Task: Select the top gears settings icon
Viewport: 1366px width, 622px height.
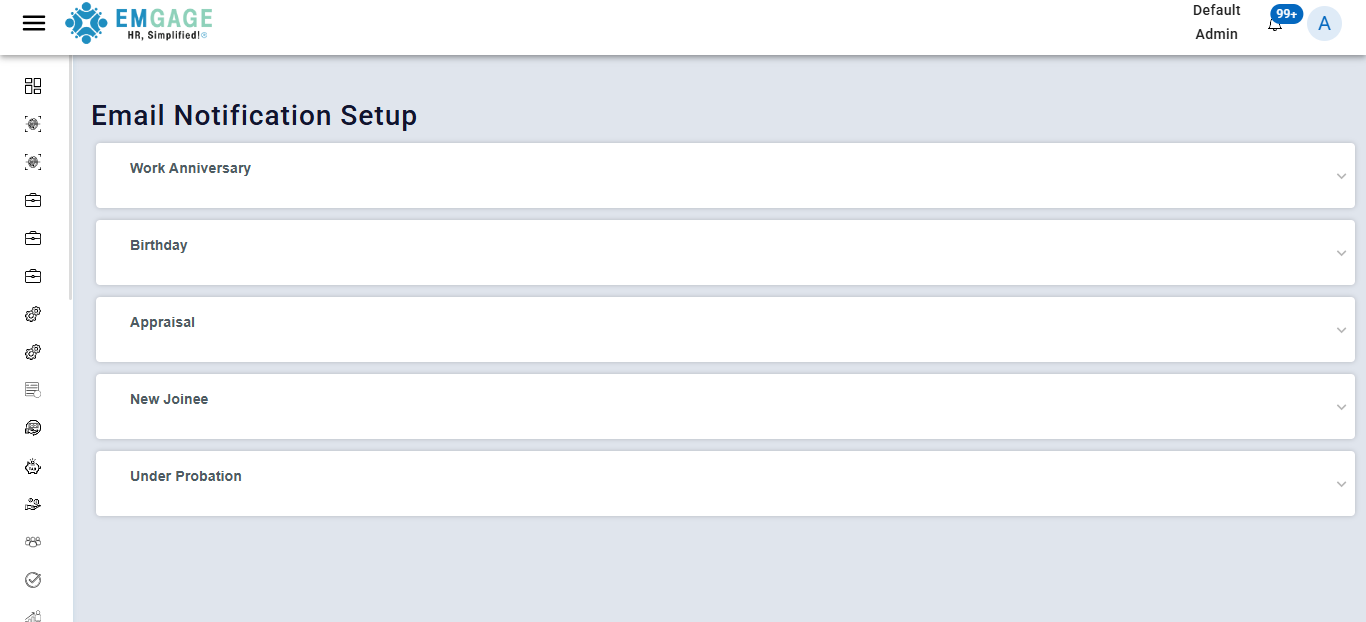Action: [x=32, y=313]
